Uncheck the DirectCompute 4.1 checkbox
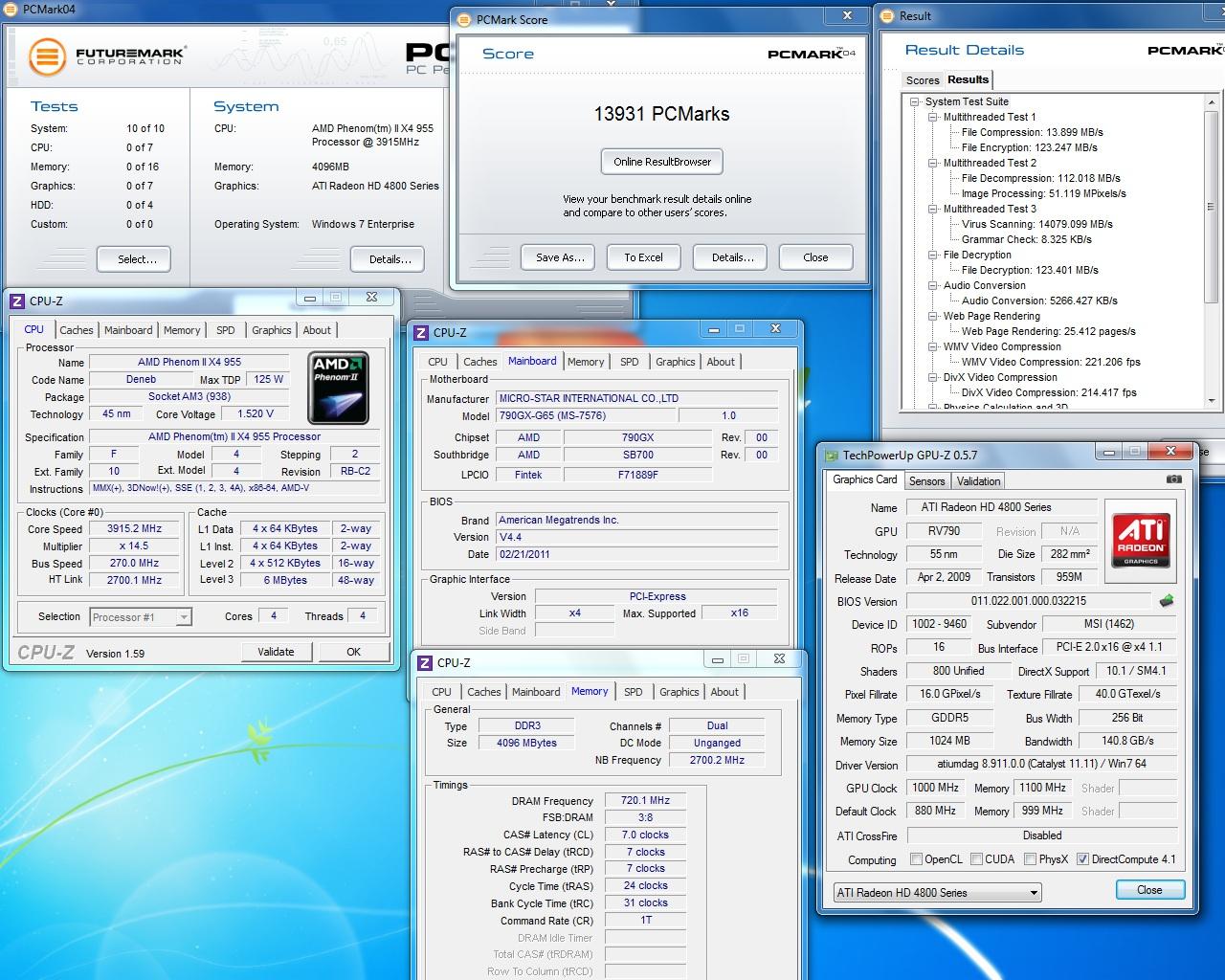 tap(1082, 859)
